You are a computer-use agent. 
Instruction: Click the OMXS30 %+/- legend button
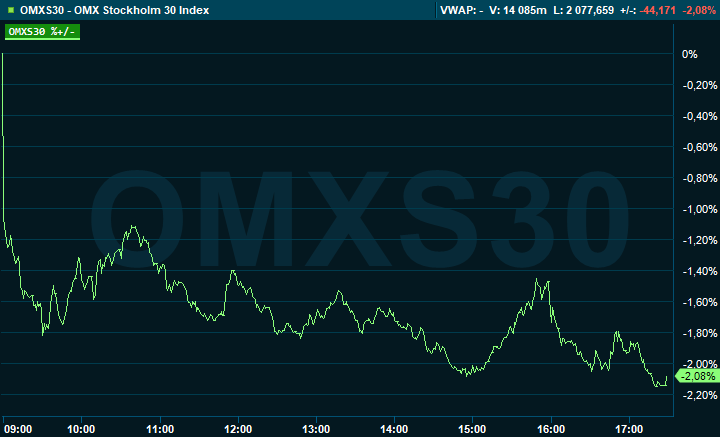click(x=42, y=32)
